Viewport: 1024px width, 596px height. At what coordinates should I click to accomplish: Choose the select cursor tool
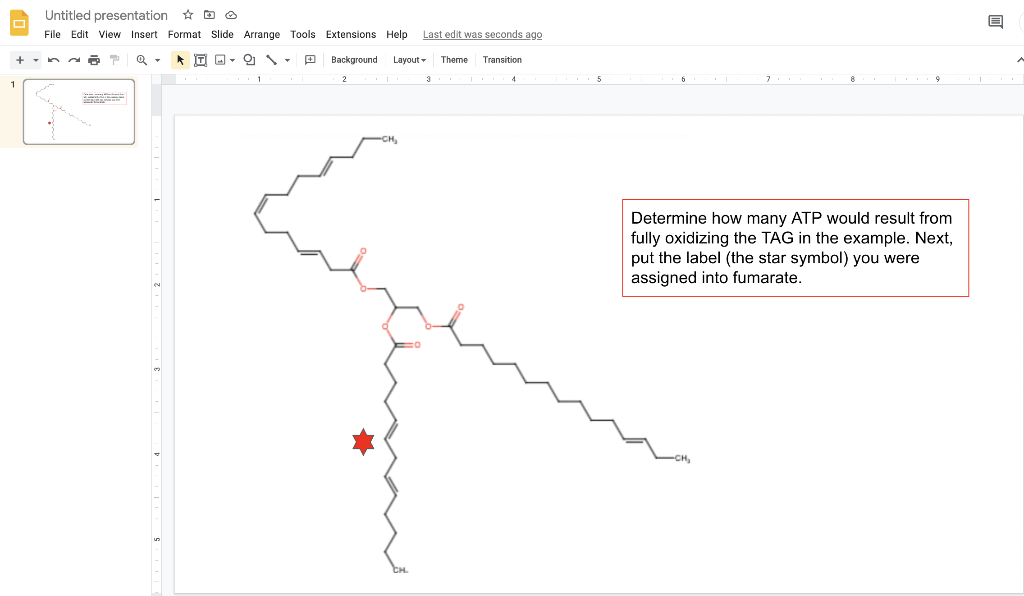click(x=180, y=60)
